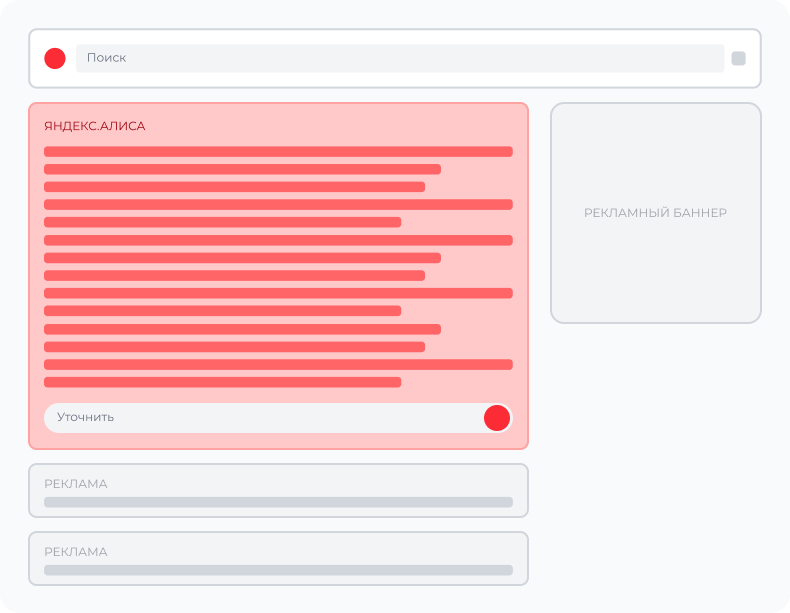Screen dimensions: 790x613
Task: Click third-to-last red line of Алиса answer
Action: 234,347
